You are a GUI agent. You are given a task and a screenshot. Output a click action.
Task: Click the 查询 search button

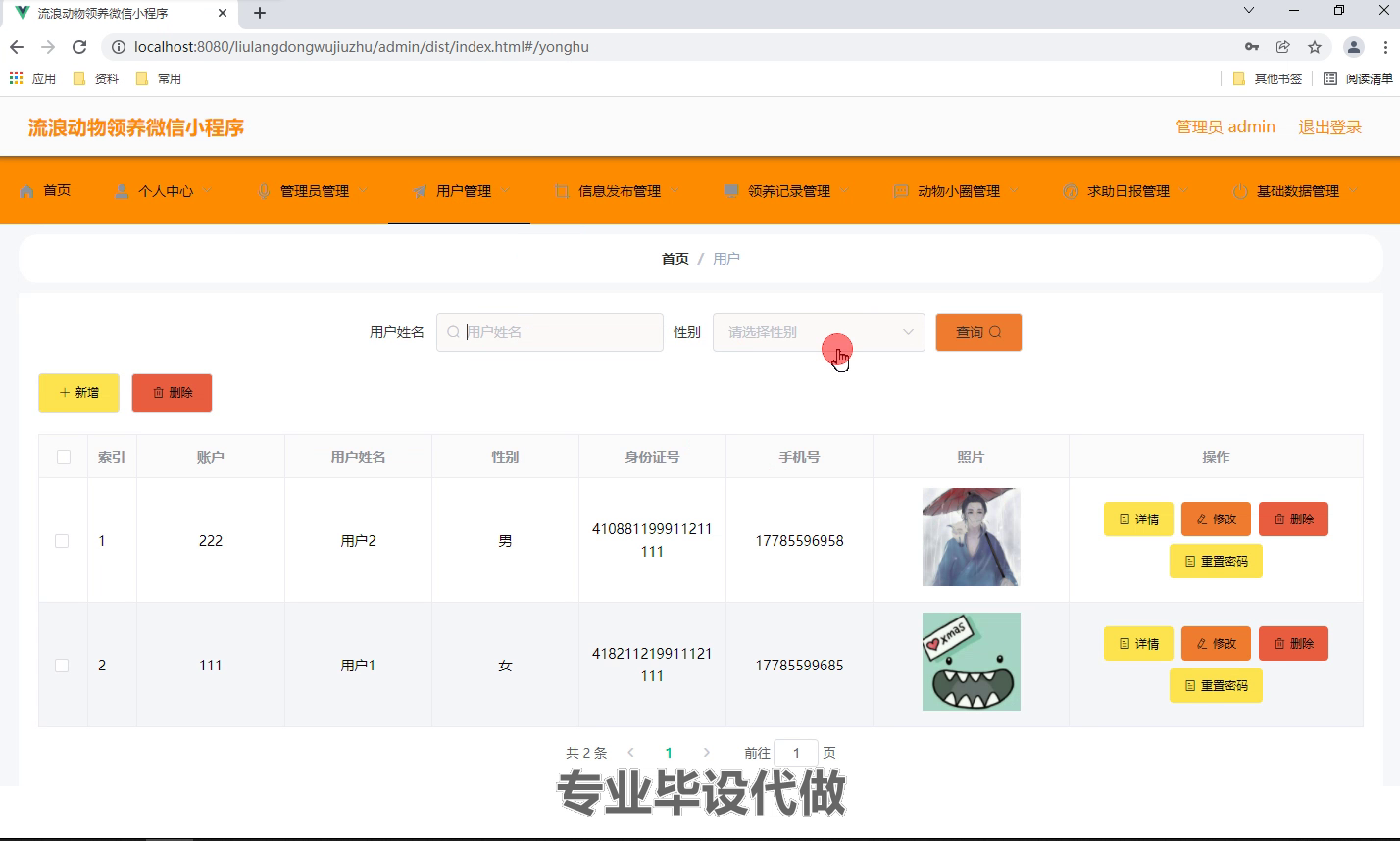click(x=978, y=332)
